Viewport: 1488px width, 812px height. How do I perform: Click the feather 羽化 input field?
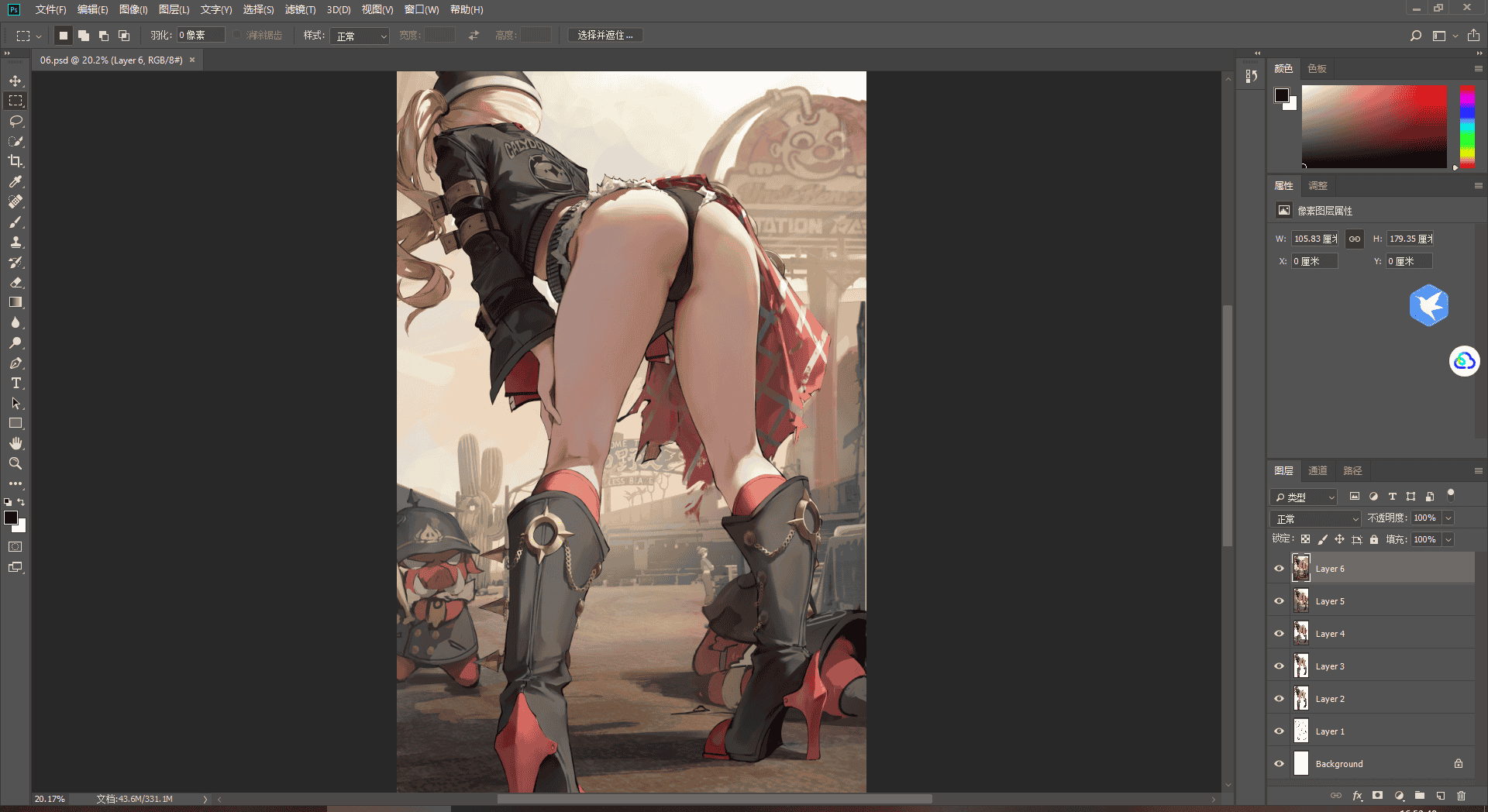[201, 36]
